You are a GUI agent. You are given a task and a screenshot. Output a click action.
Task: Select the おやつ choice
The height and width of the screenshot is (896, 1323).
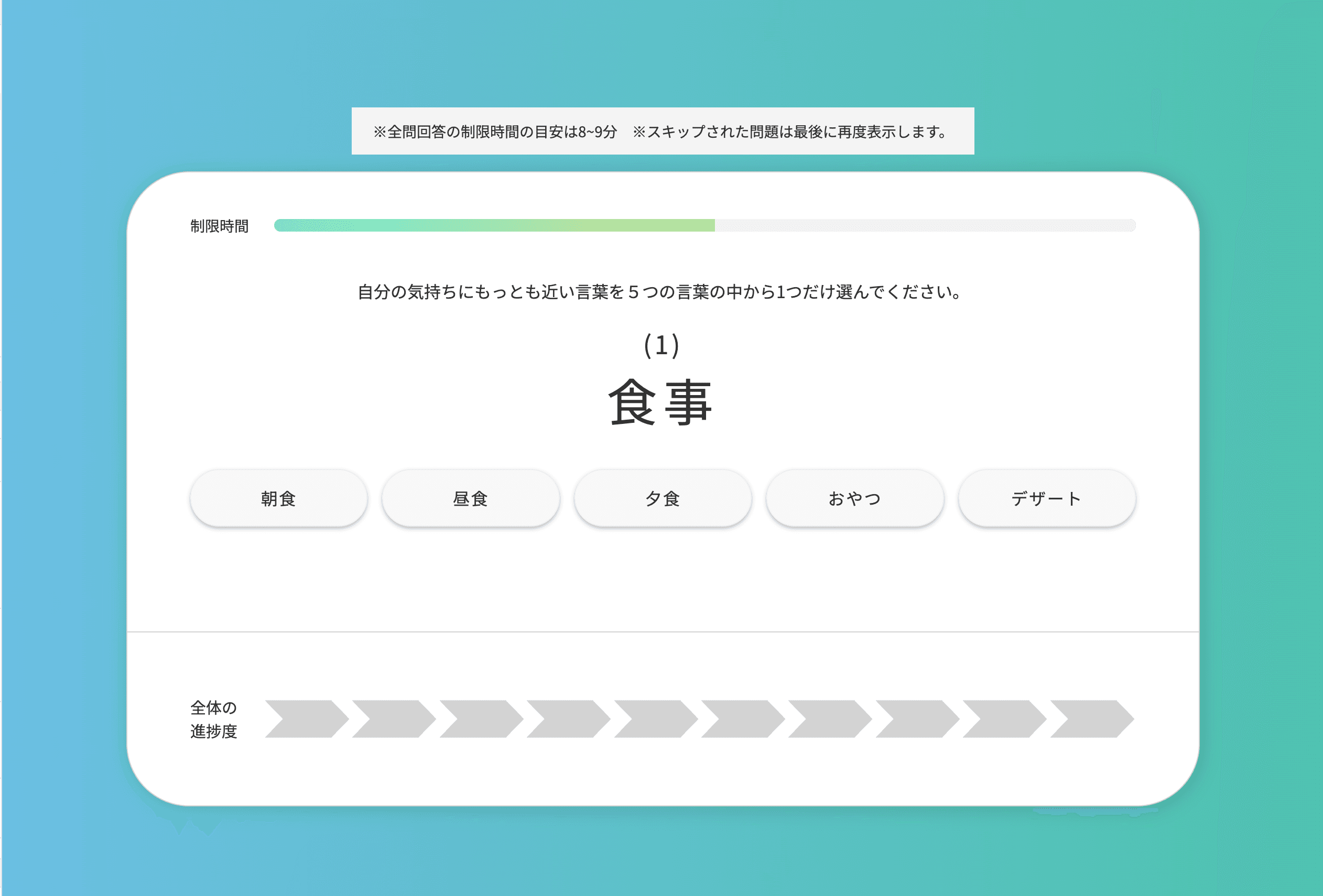point(854,498)
